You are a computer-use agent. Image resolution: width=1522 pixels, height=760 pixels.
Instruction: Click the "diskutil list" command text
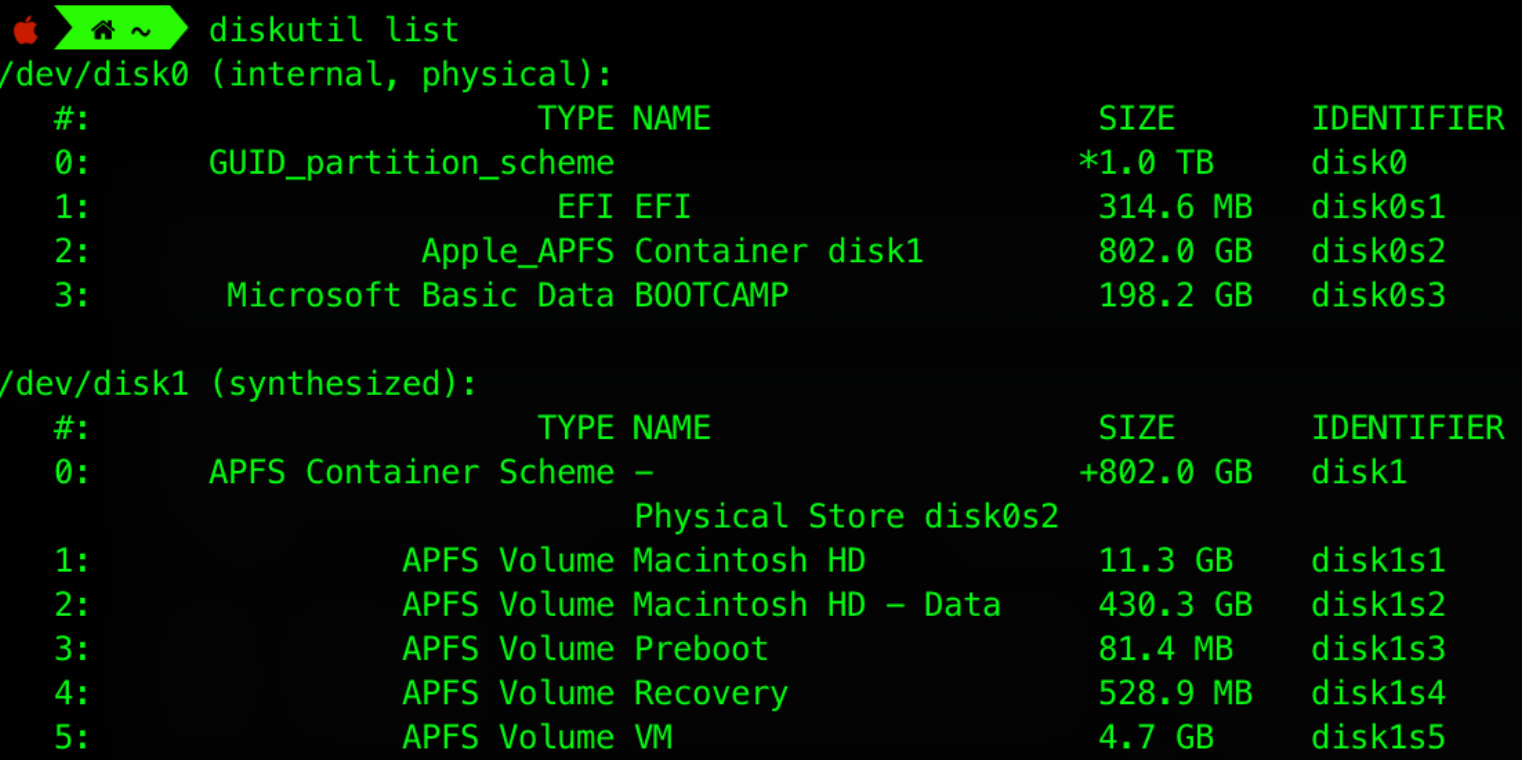[x=333, y=30]
